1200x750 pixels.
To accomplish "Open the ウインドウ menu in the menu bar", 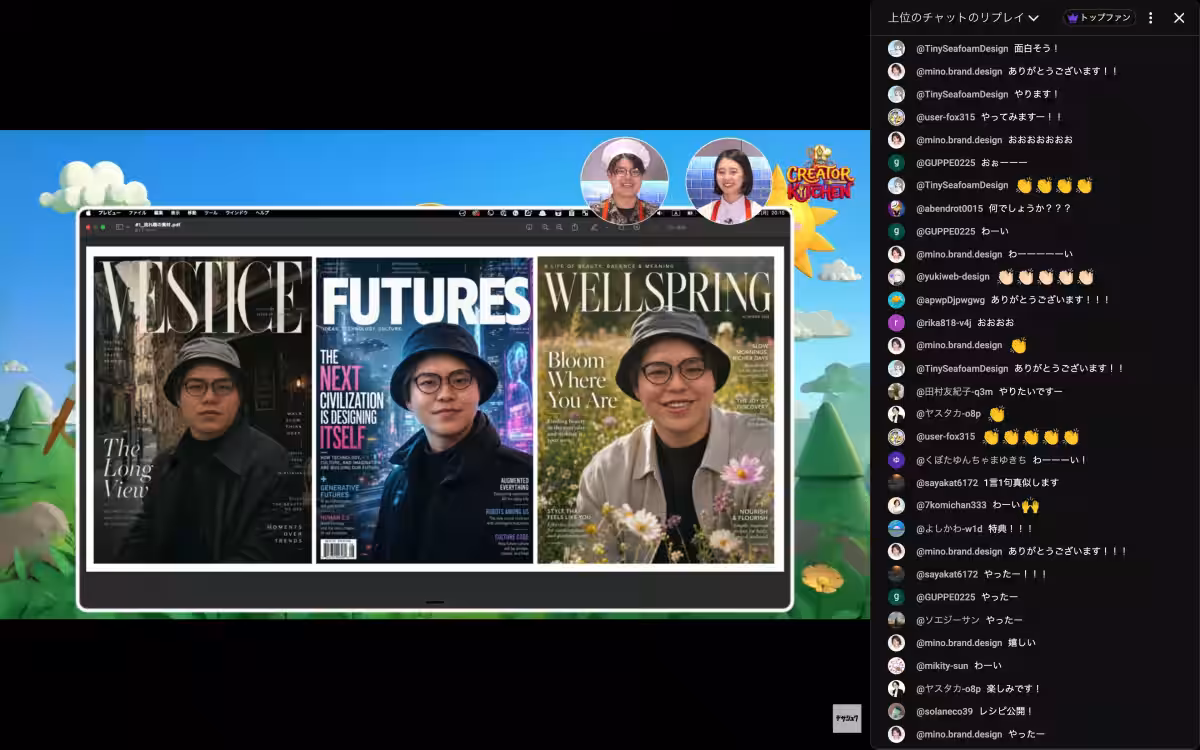I will [237, 213].
